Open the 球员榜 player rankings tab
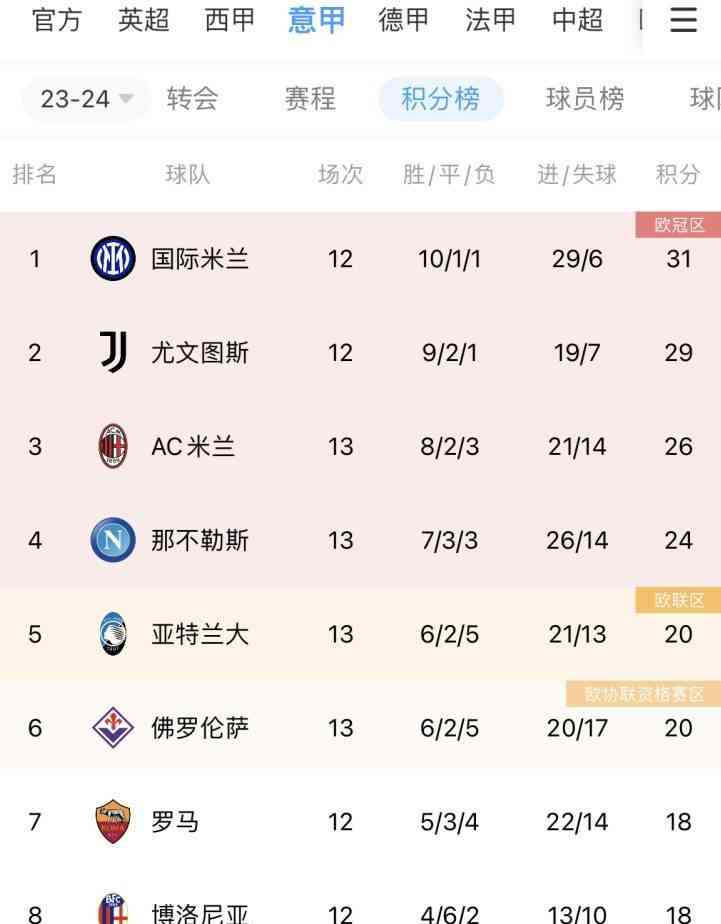 click(584, 98)
